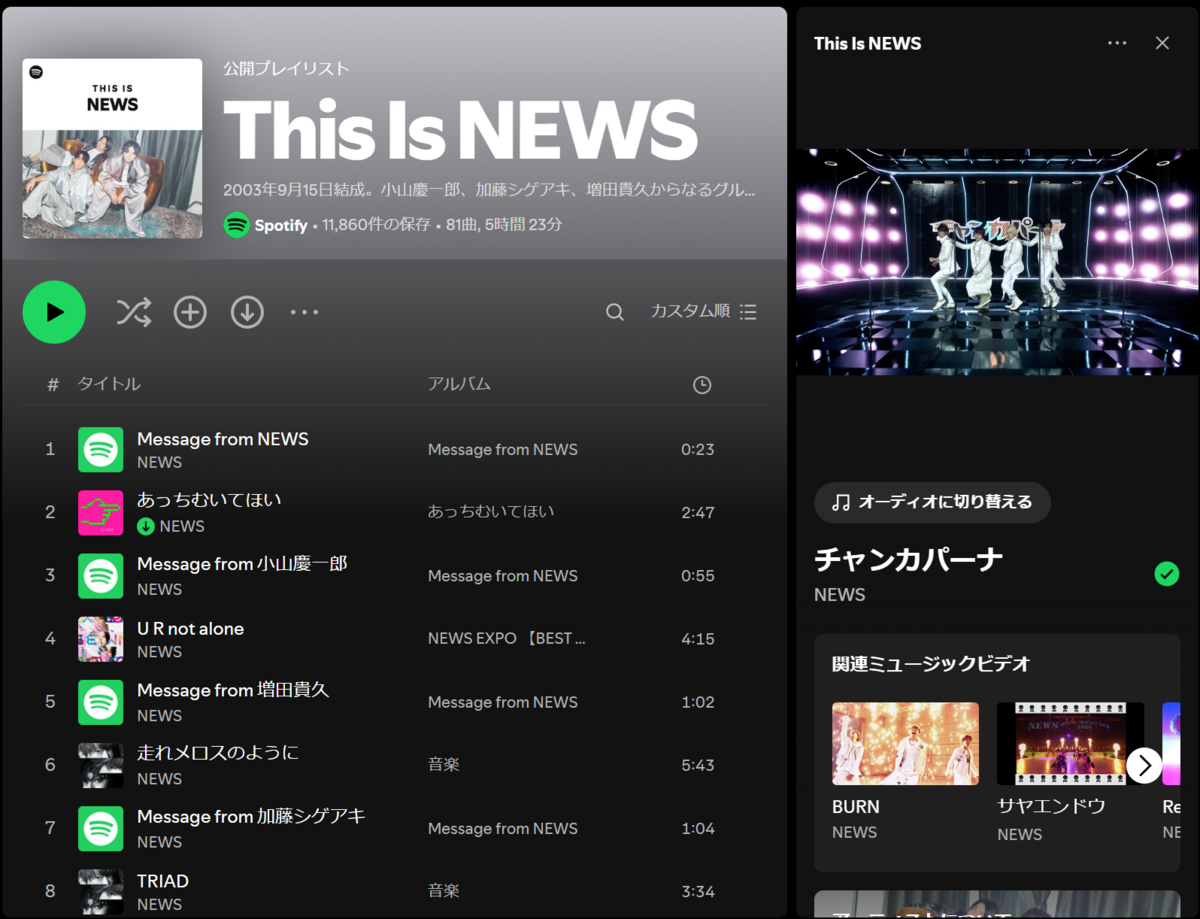Open NEWS artist link under TRIAD
This screenshot has width=1200, height=919.
point(160,905)
